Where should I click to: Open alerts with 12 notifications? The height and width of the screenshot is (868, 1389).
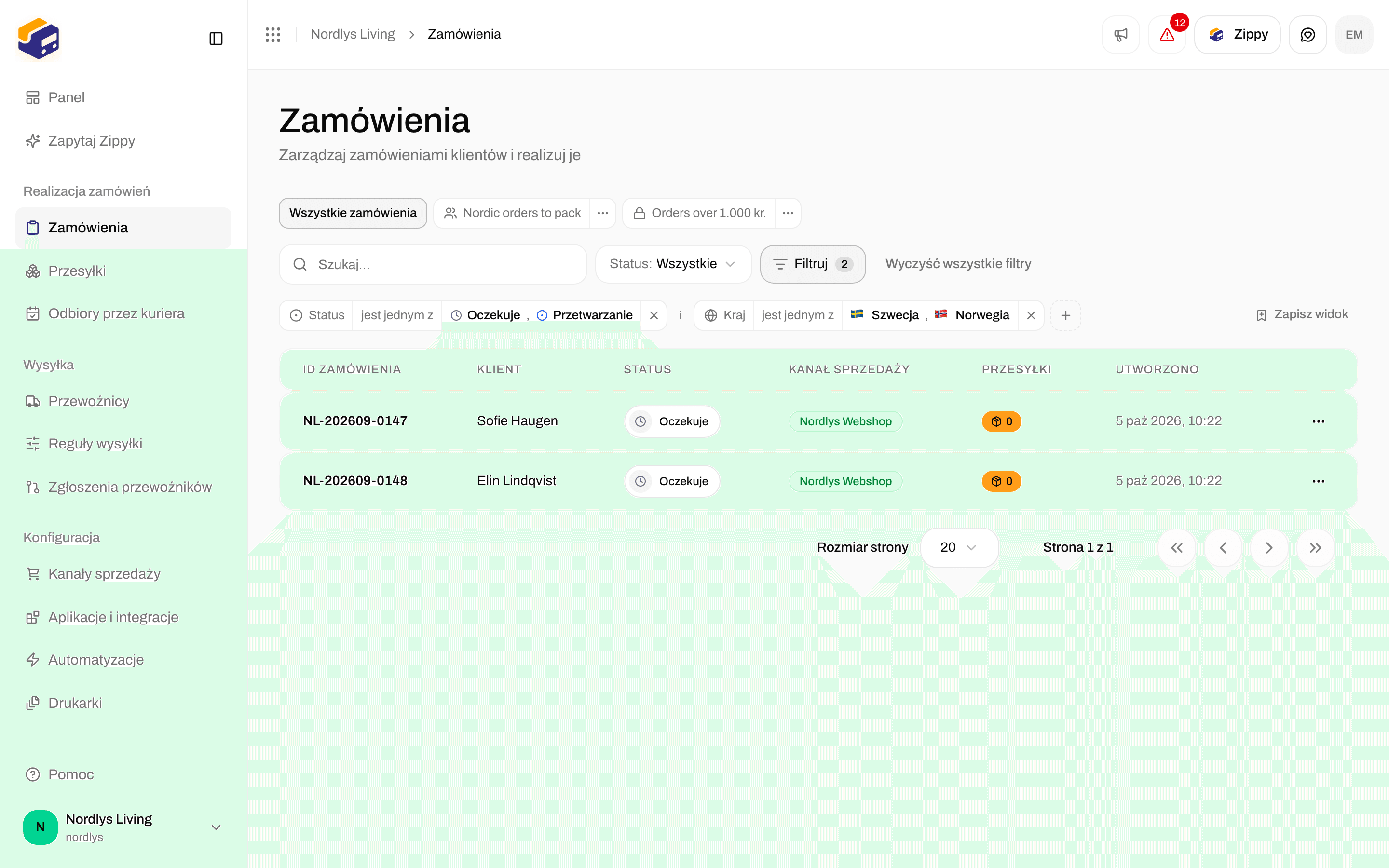pyautogui.click(x=1167, y=34)
